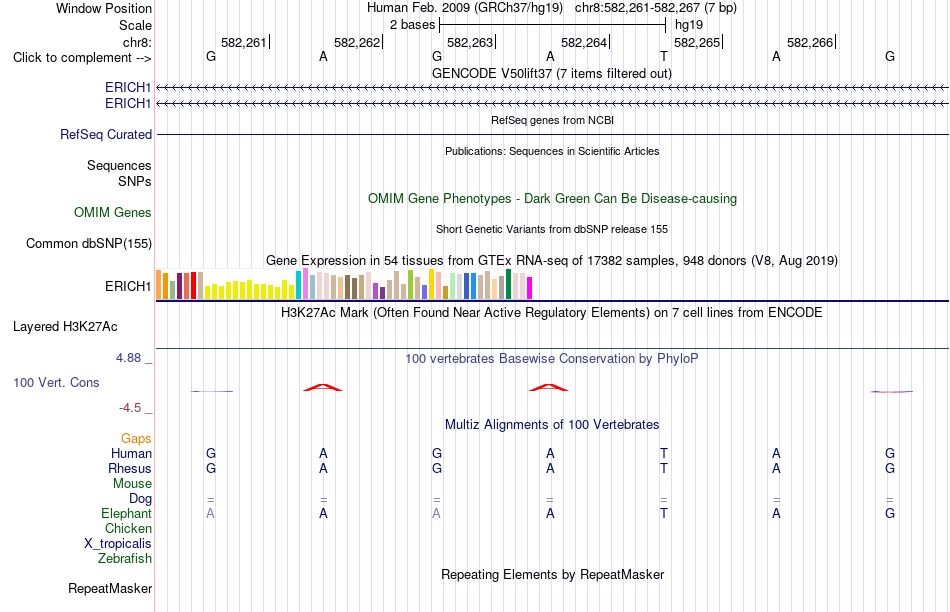Click the hg19 label beside the scale bar
This screenshot has width=950, height=612.
pyautogui.click(x=689, y=25)
